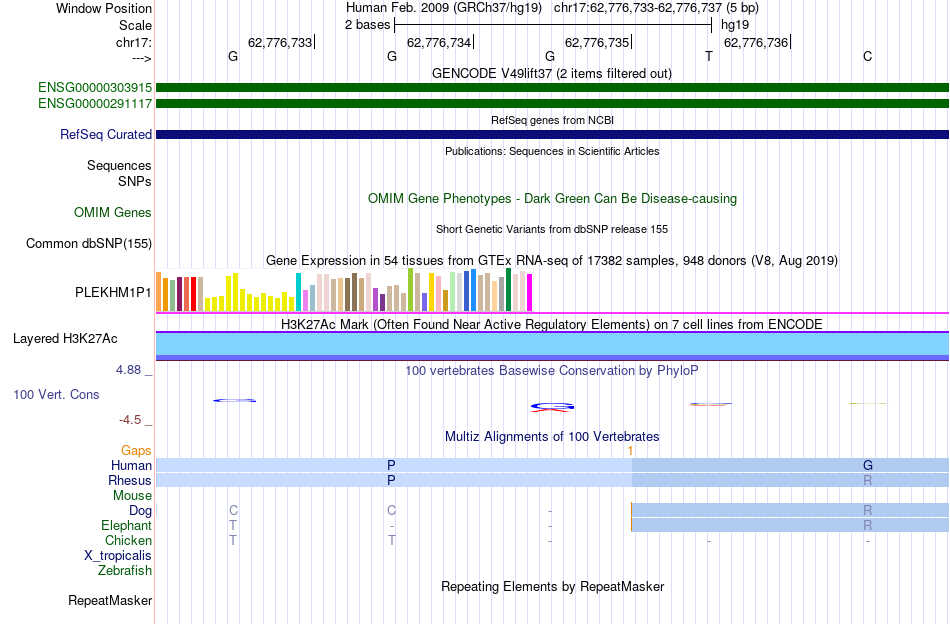Click the OMIM Gene Phenotypes track title

point(552,199)
